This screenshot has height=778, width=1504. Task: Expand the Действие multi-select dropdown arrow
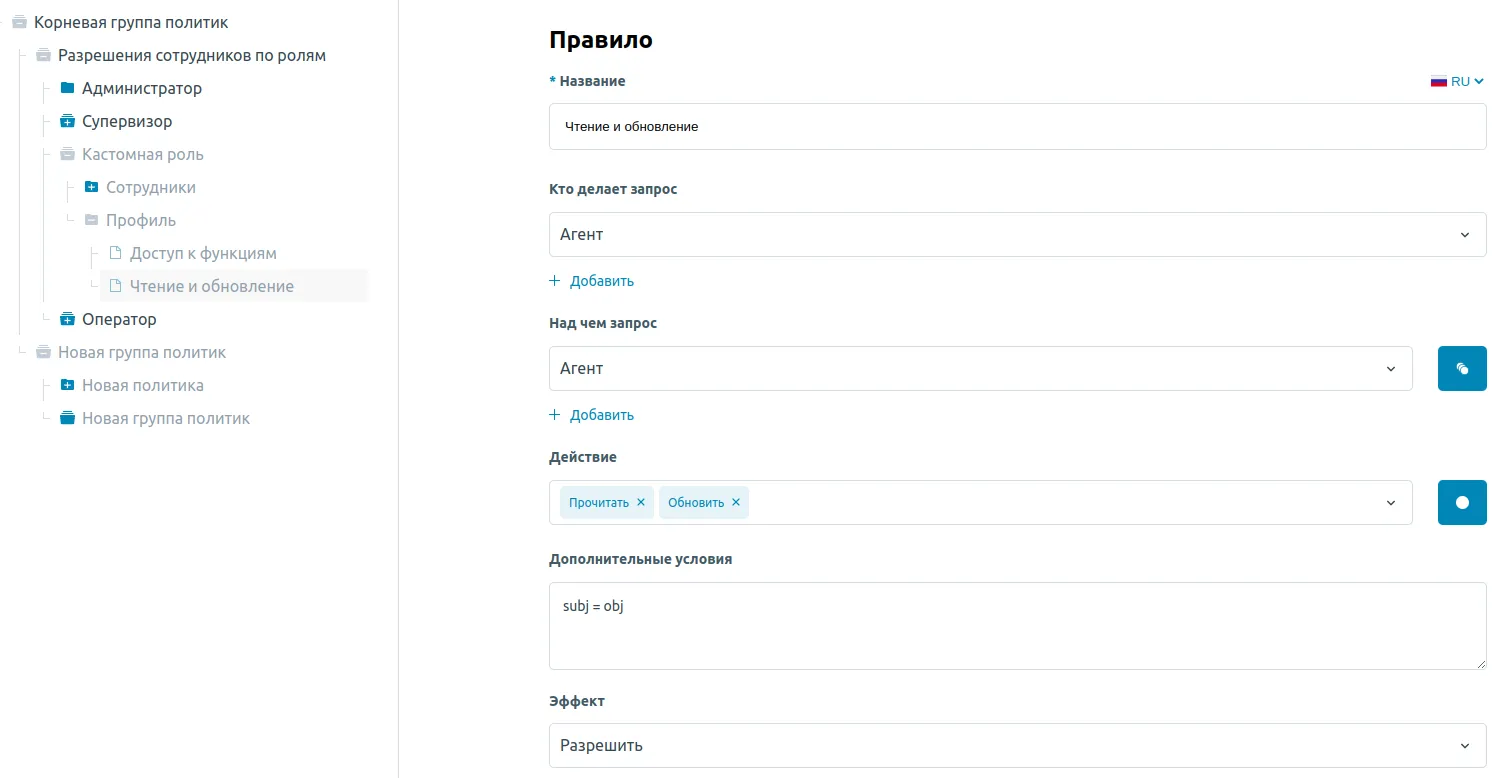click(x=1390, y=502)
